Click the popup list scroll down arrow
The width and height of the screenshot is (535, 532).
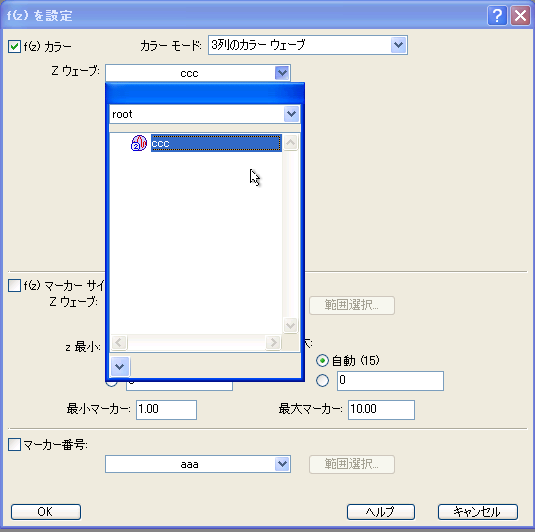[290, 325]
